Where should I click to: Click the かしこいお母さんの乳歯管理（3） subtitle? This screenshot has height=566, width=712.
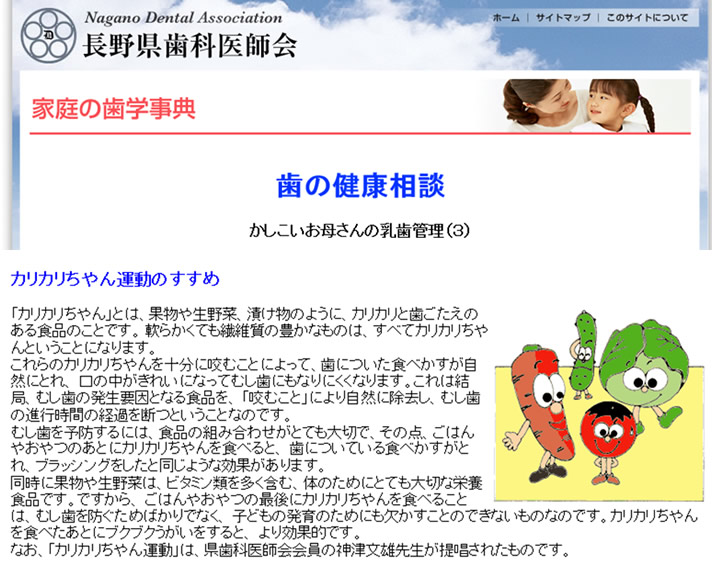(x=359, y=230)
